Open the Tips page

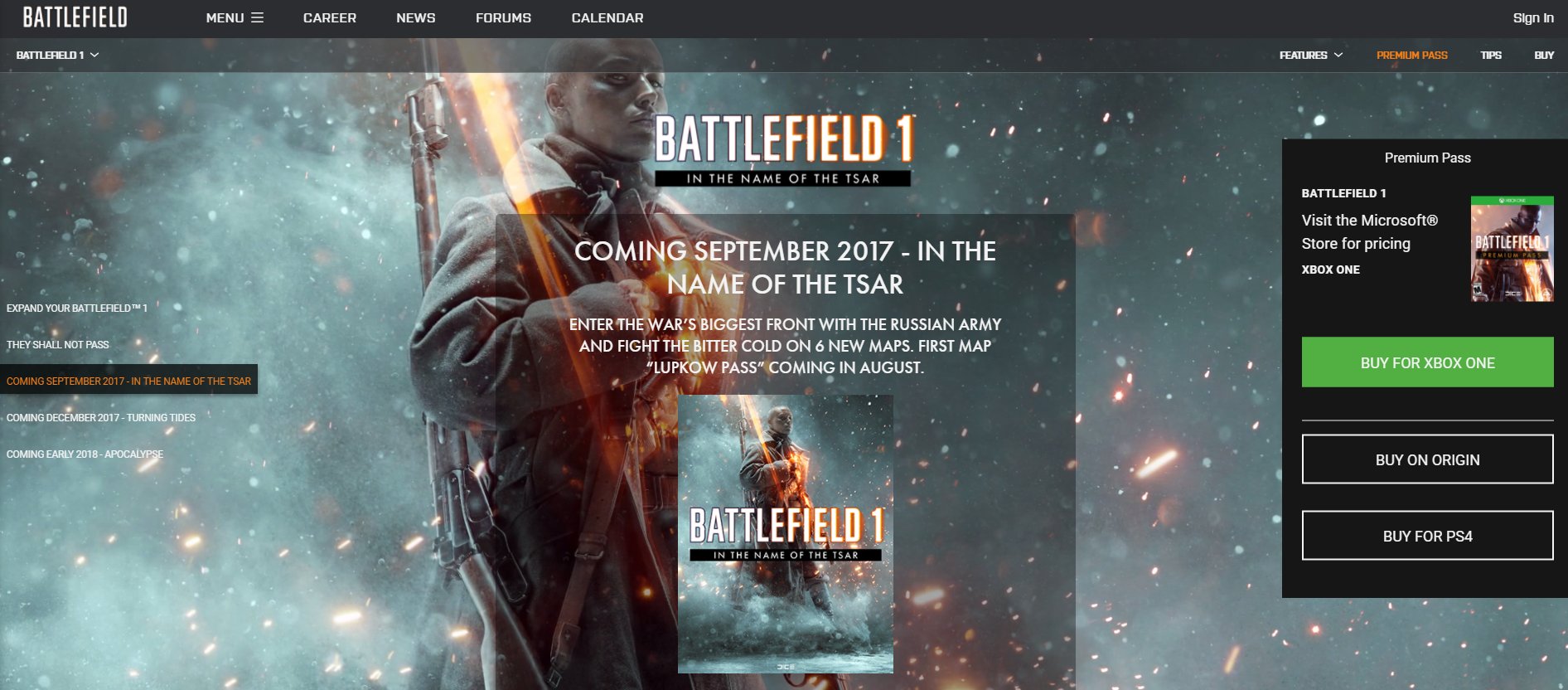[1491, 55]
